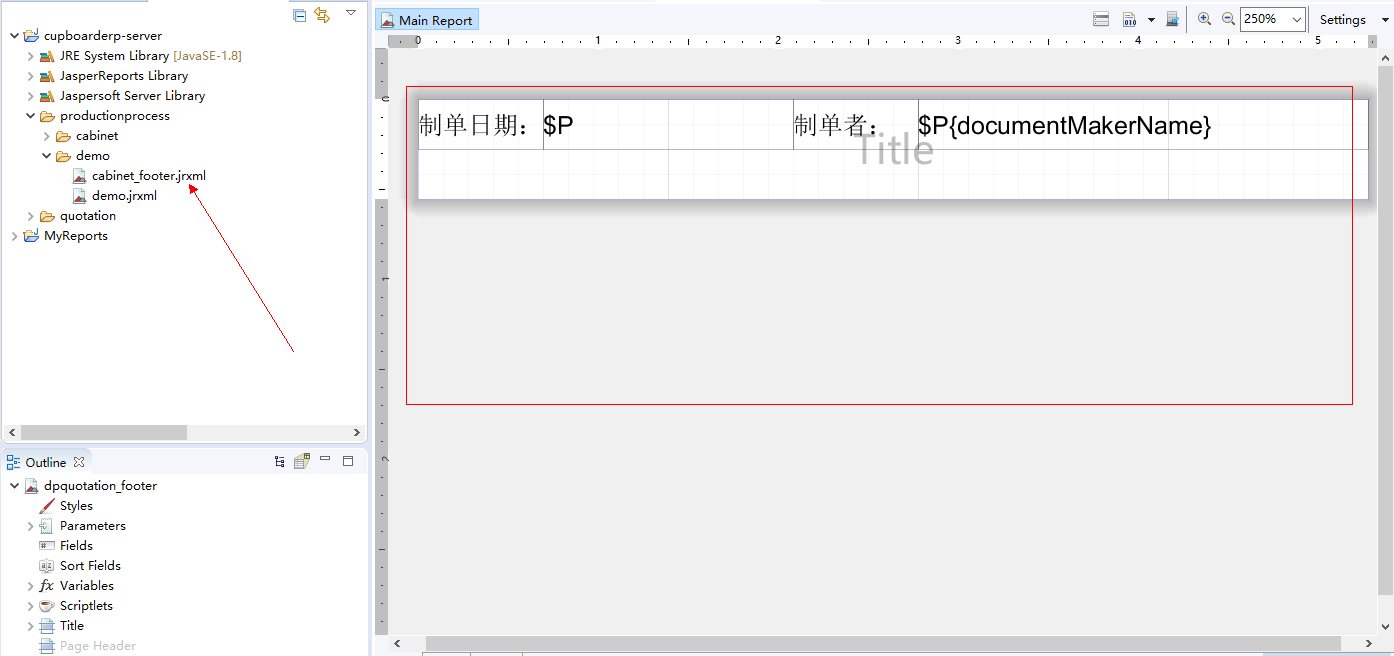Image resolution: width=1394 pixels, height=656 pixels.
Task: Expand the Jaspersoft Server Library node
Action: (x=30, y=96)
